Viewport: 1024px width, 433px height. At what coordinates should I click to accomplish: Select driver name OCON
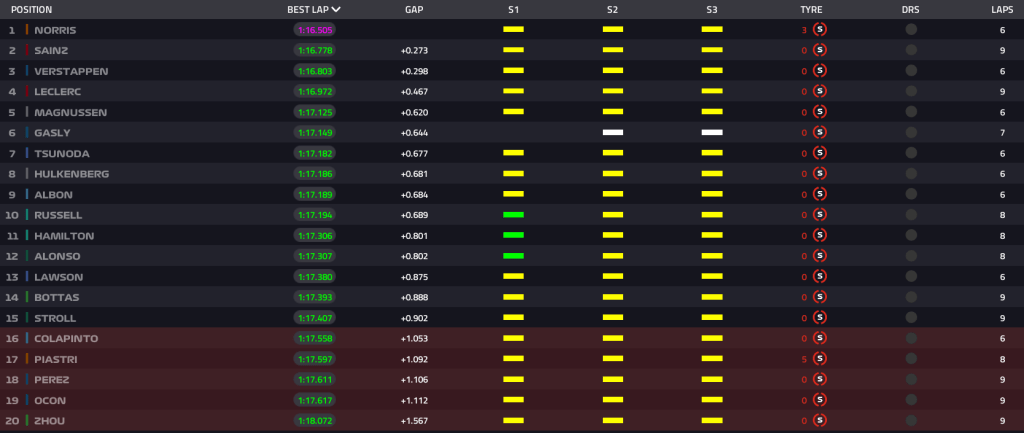coord(50,400)
